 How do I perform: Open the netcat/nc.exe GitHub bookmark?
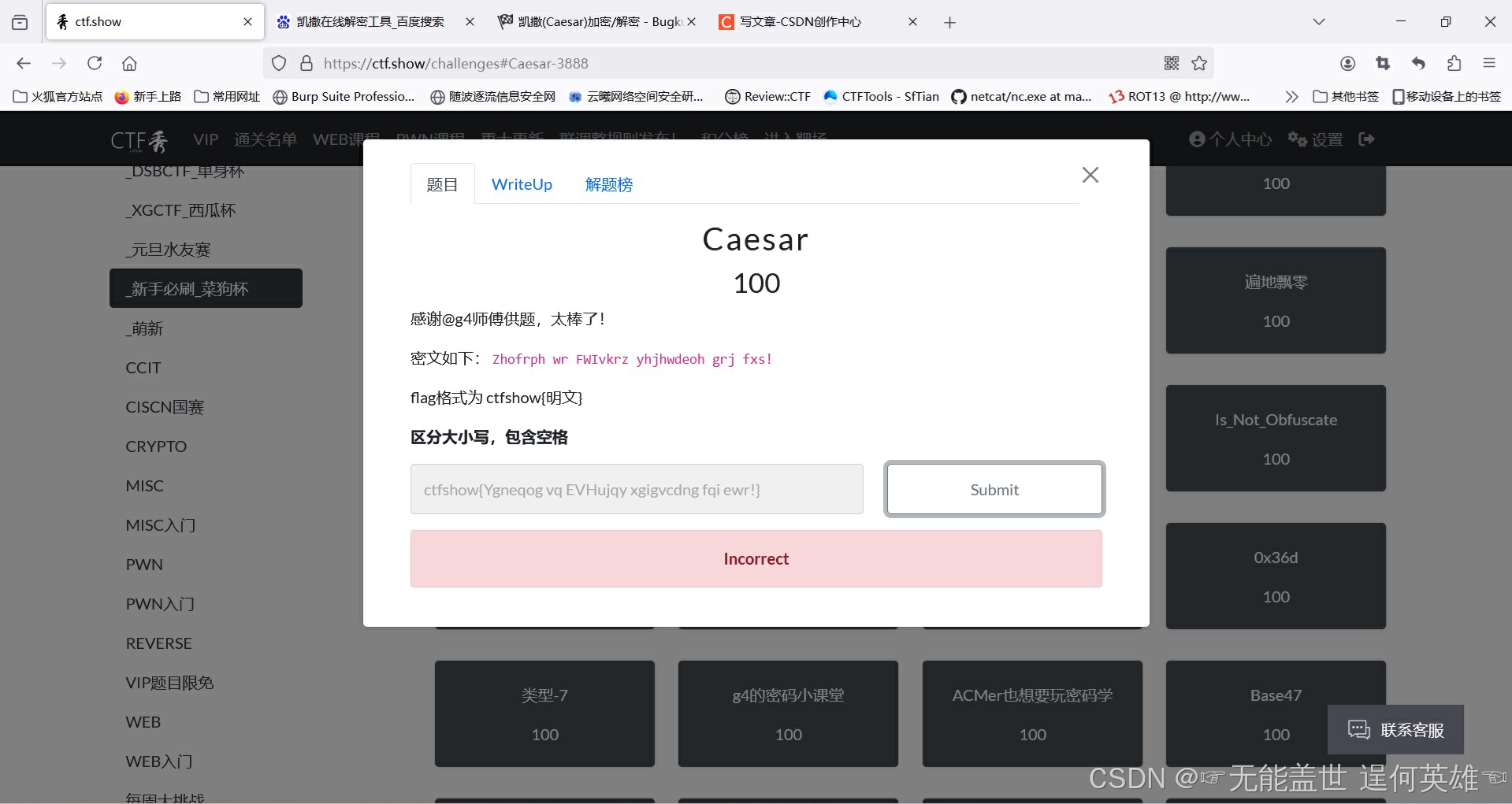point(1021,96)
